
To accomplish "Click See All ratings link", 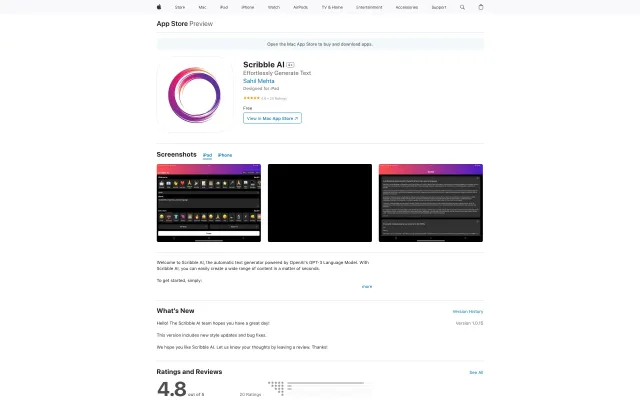I will pyautogui.click(x=476, y=372).
